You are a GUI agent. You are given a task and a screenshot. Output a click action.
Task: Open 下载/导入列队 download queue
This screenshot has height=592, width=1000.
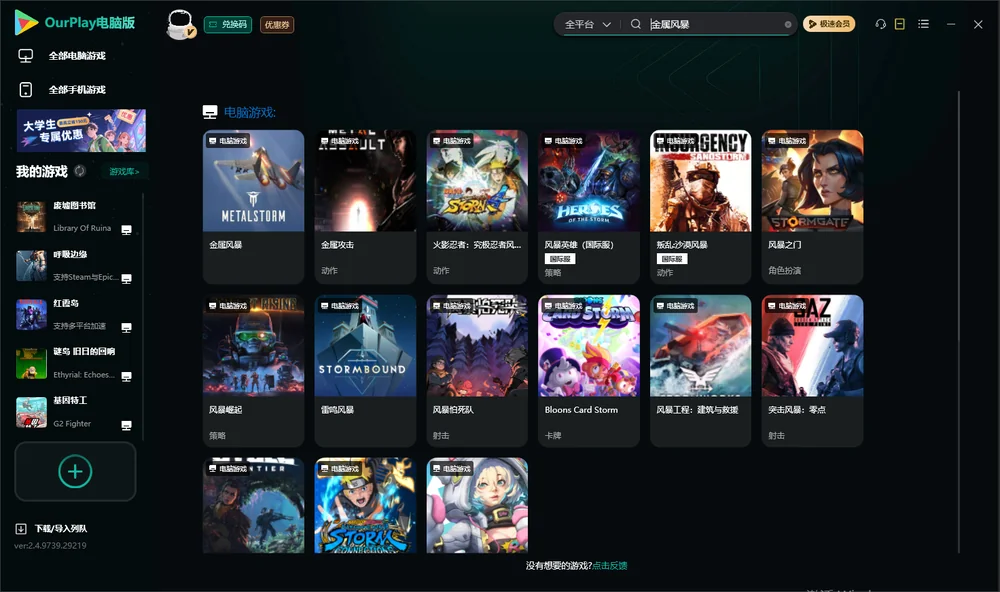pyautogui.click(x=52, y=529)
